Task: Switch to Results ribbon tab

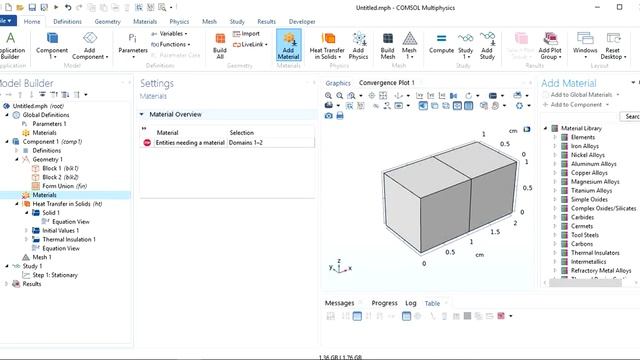Action: [266, 22]
